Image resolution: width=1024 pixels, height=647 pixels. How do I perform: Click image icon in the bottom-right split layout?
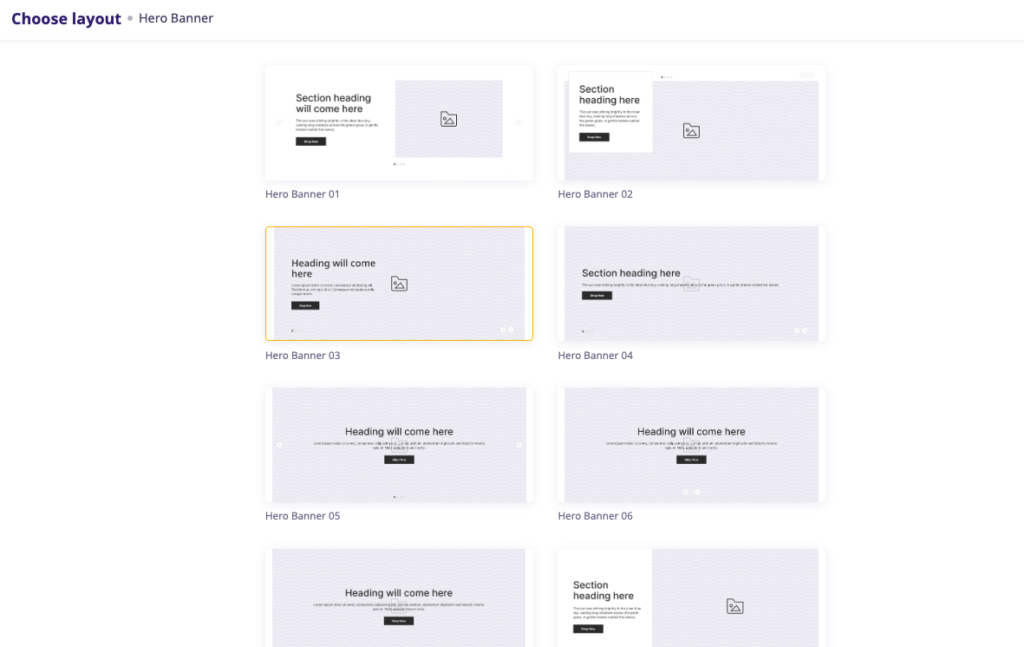[x=735, y=606]
